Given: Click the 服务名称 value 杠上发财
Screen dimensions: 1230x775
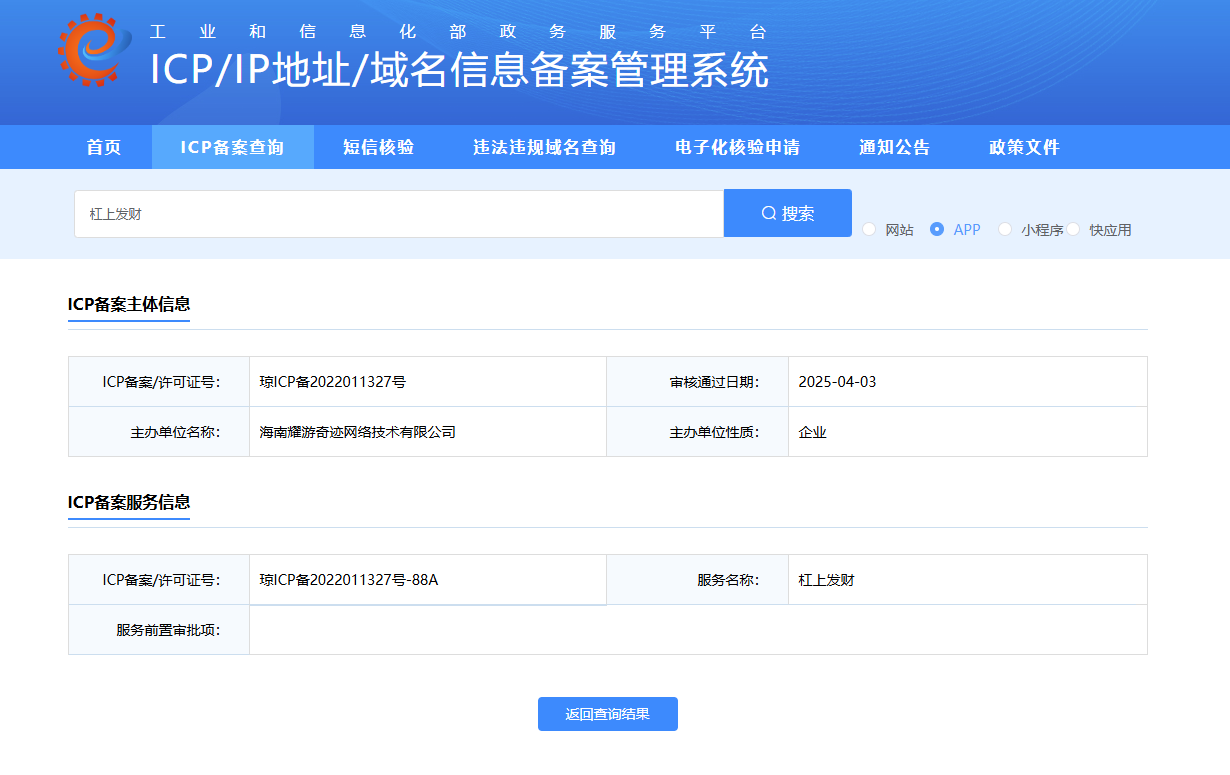Looking at the screenshot, I should tap(826, 580).
